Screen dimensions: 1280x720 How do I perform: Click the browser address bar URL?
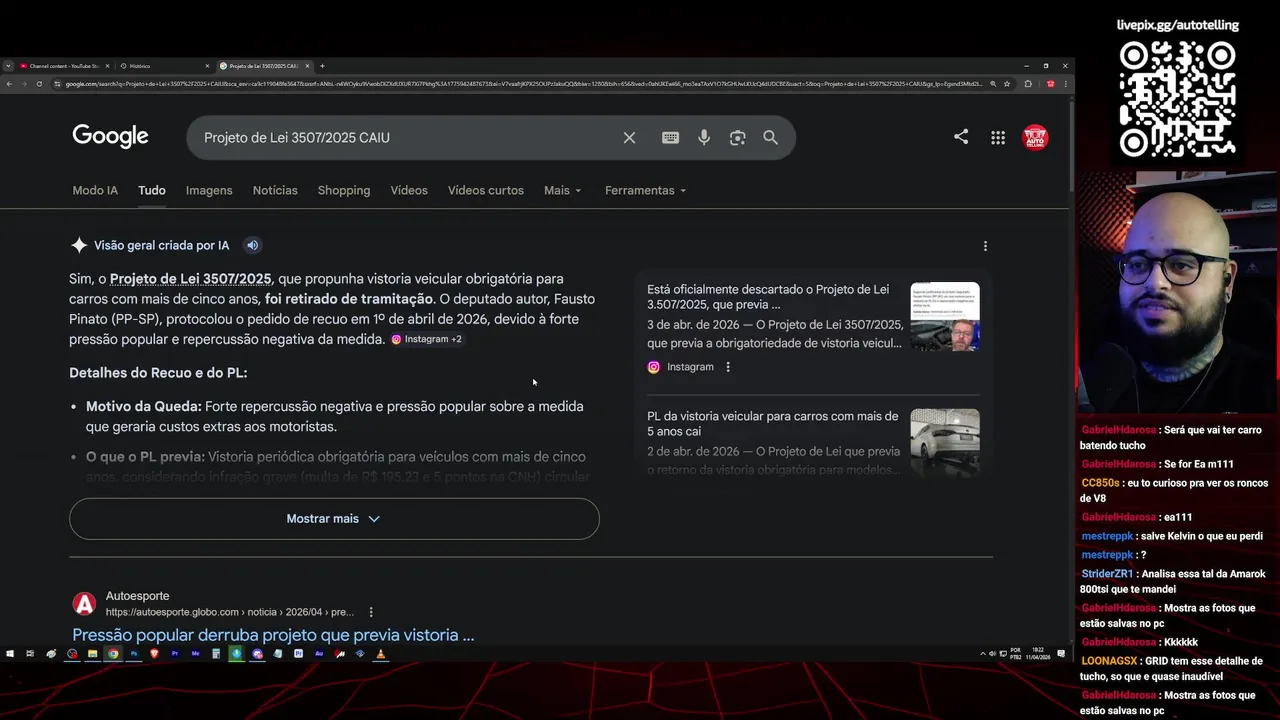523,84
